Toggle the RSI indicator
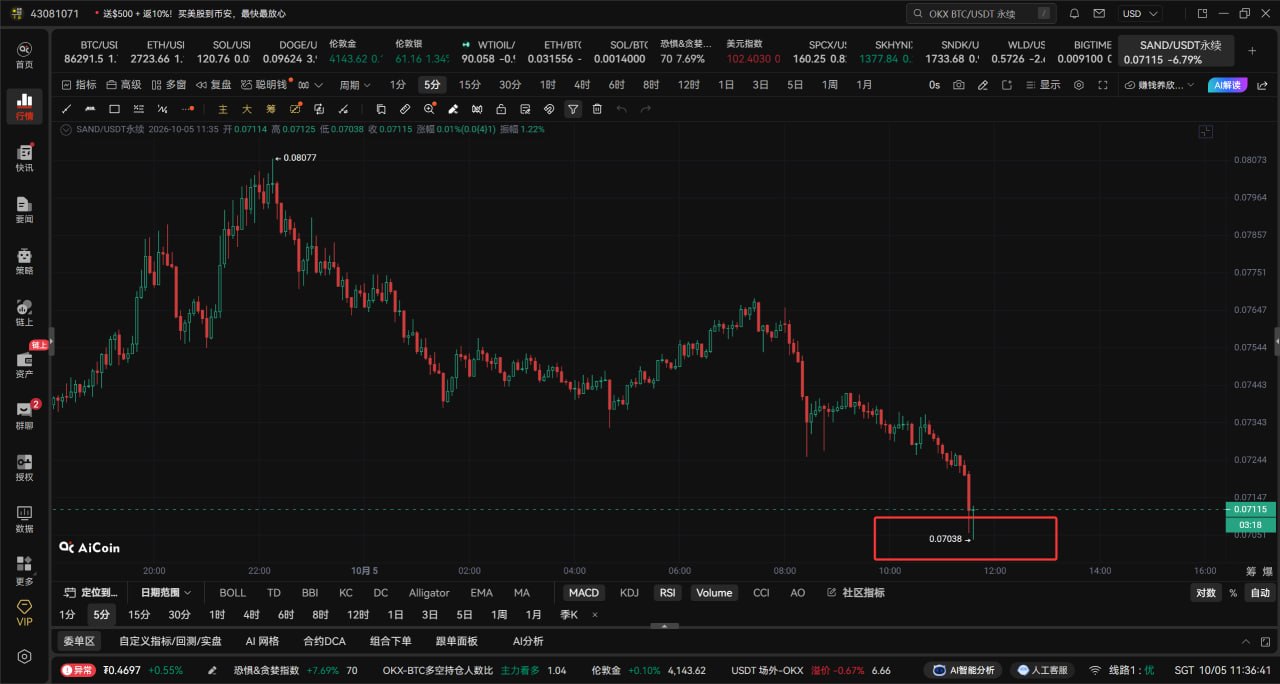1280x684 pixels. (667, 593)
